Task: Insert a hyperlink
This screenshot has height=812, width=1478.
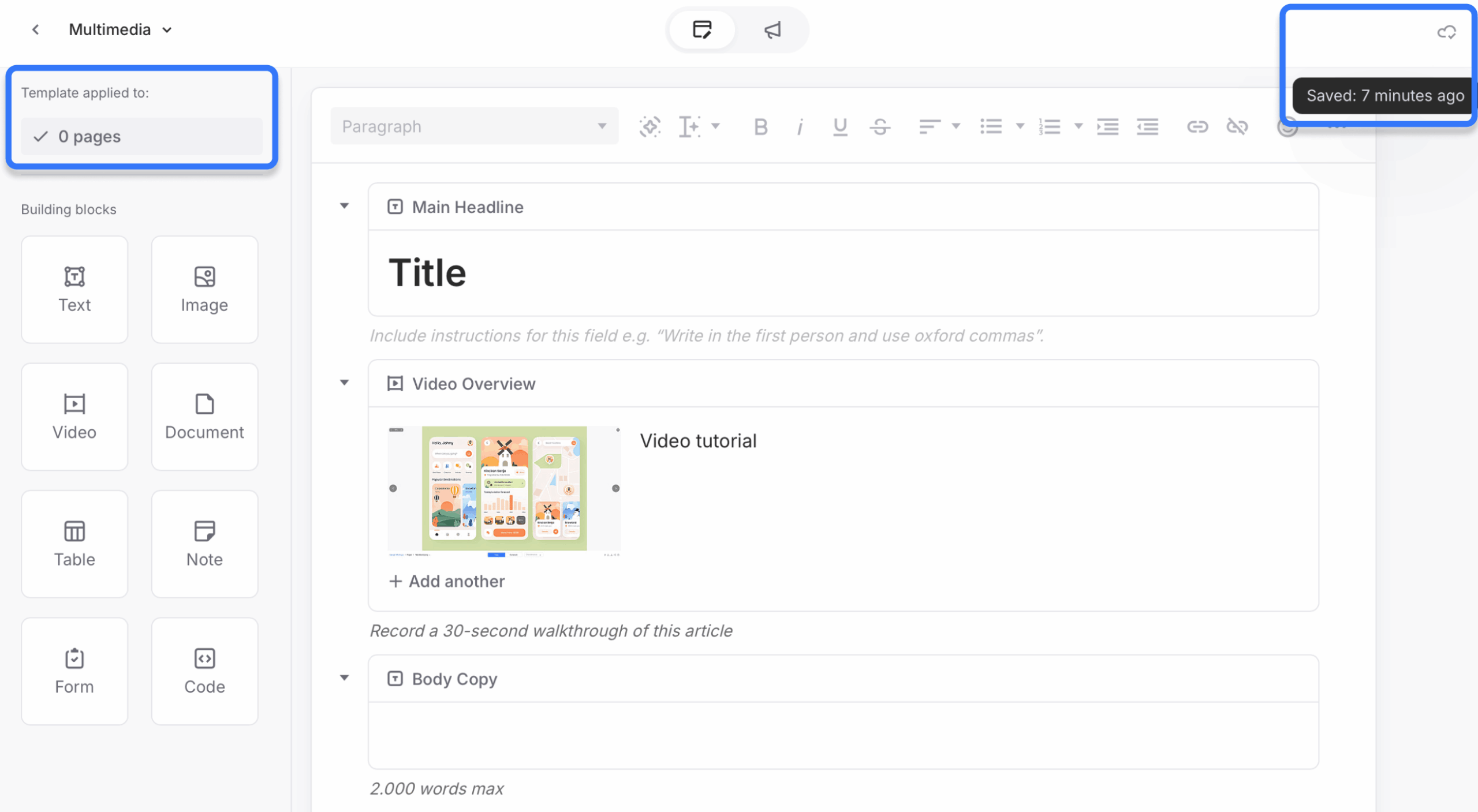Action: 1197,126
